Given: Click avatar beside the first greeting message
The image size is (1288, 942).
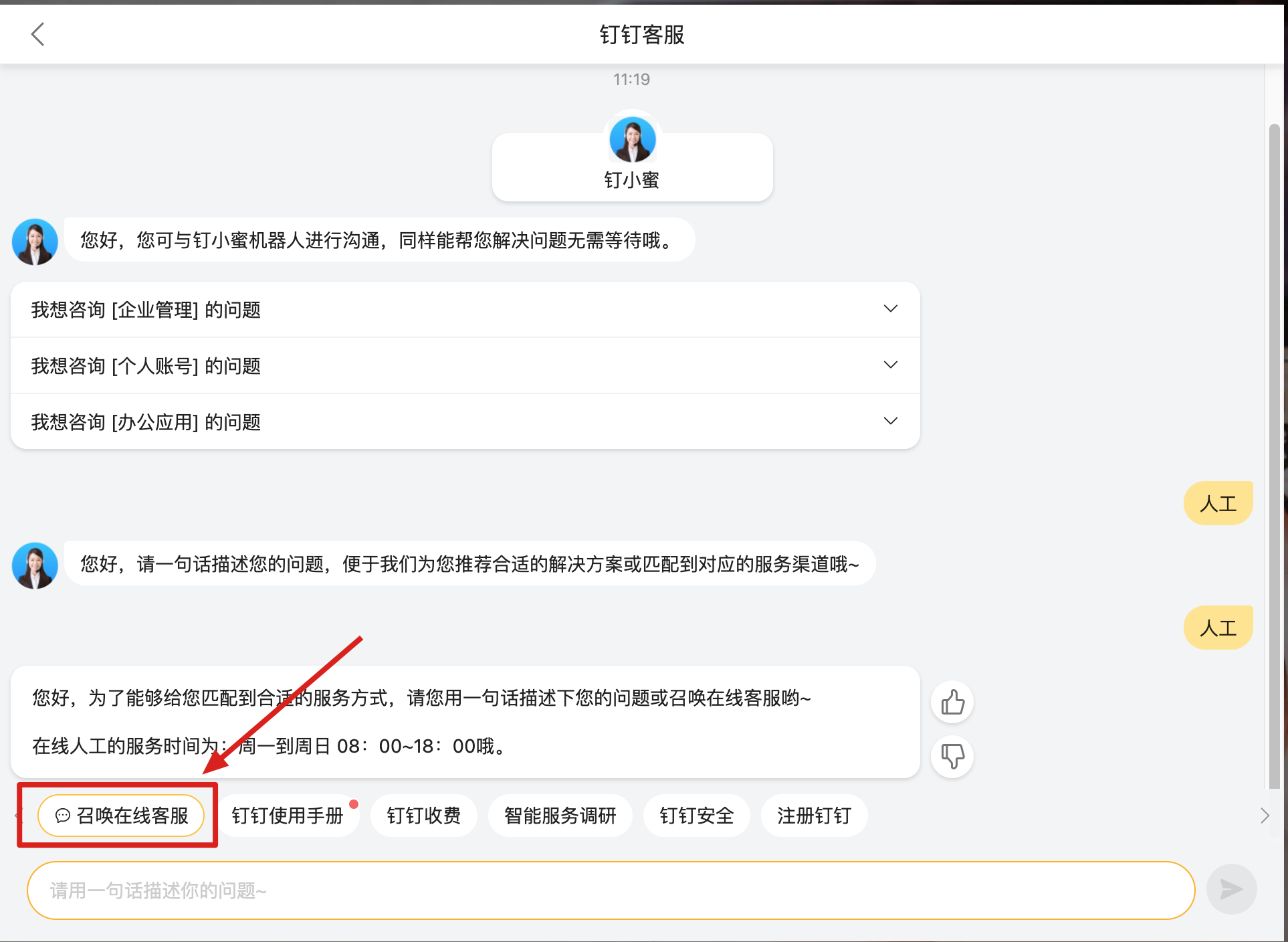Looking at the screenshot, I should [35, 242].
